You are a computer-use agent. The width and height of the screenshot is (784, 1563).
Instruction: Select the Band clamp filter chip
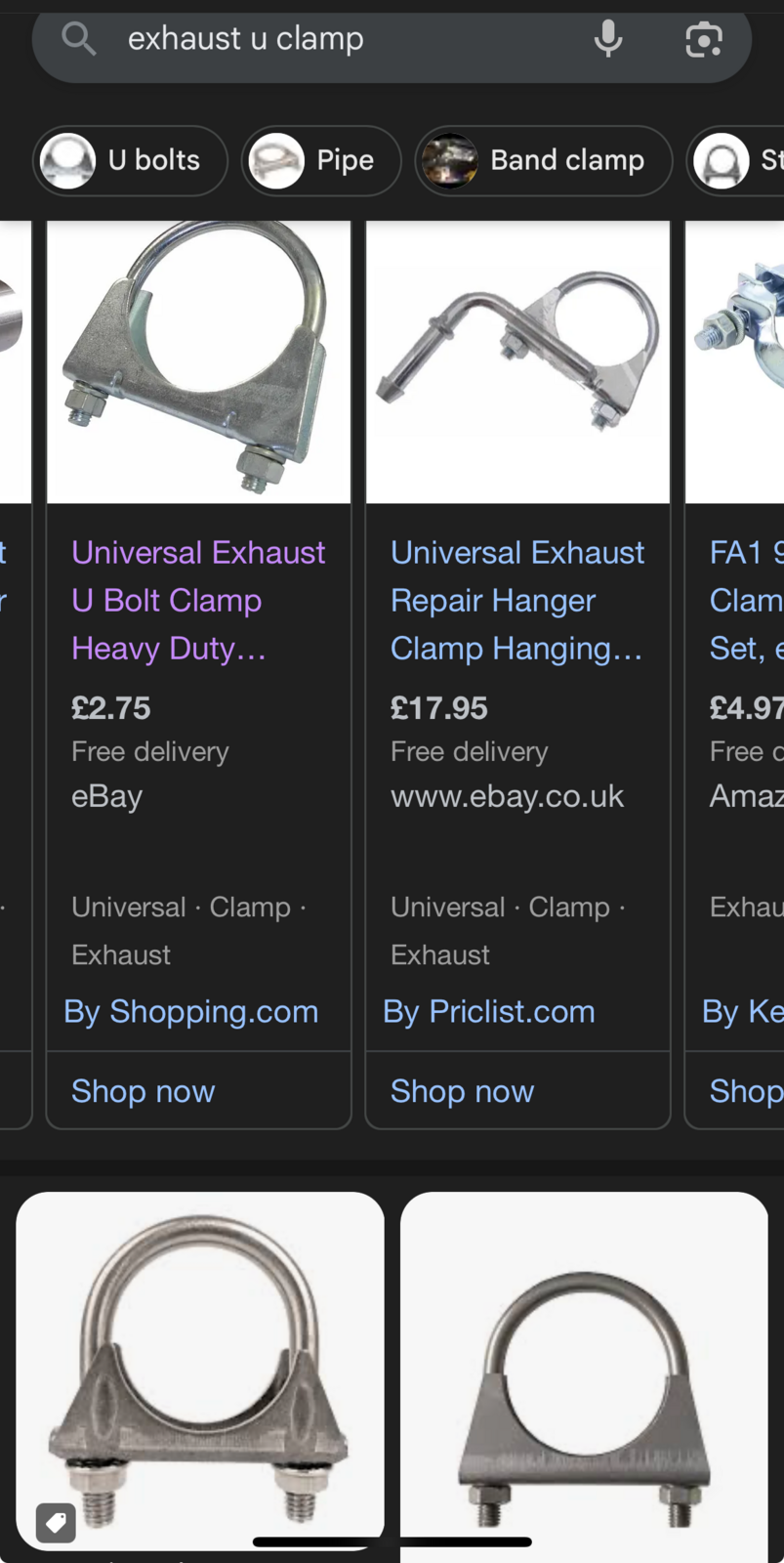pyautogui.click(x=544, y=160)
